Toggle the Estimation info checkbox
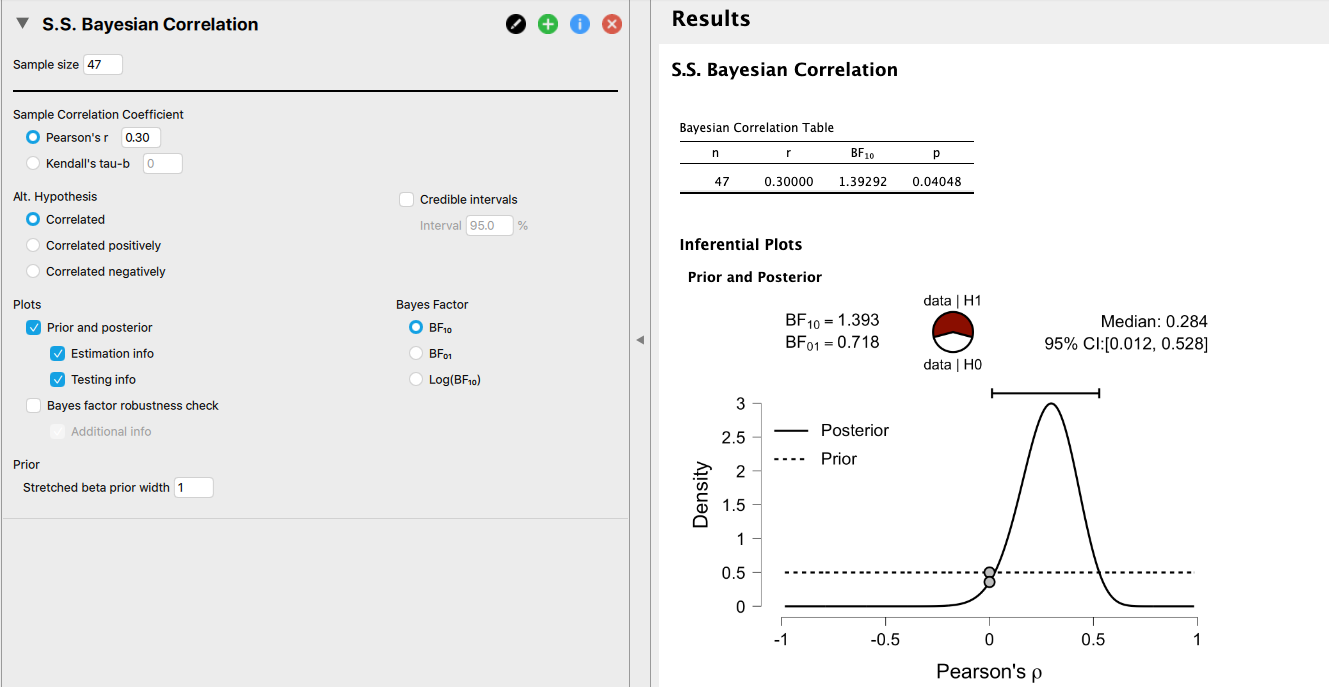1329x687 pixels. pos(58,353)
